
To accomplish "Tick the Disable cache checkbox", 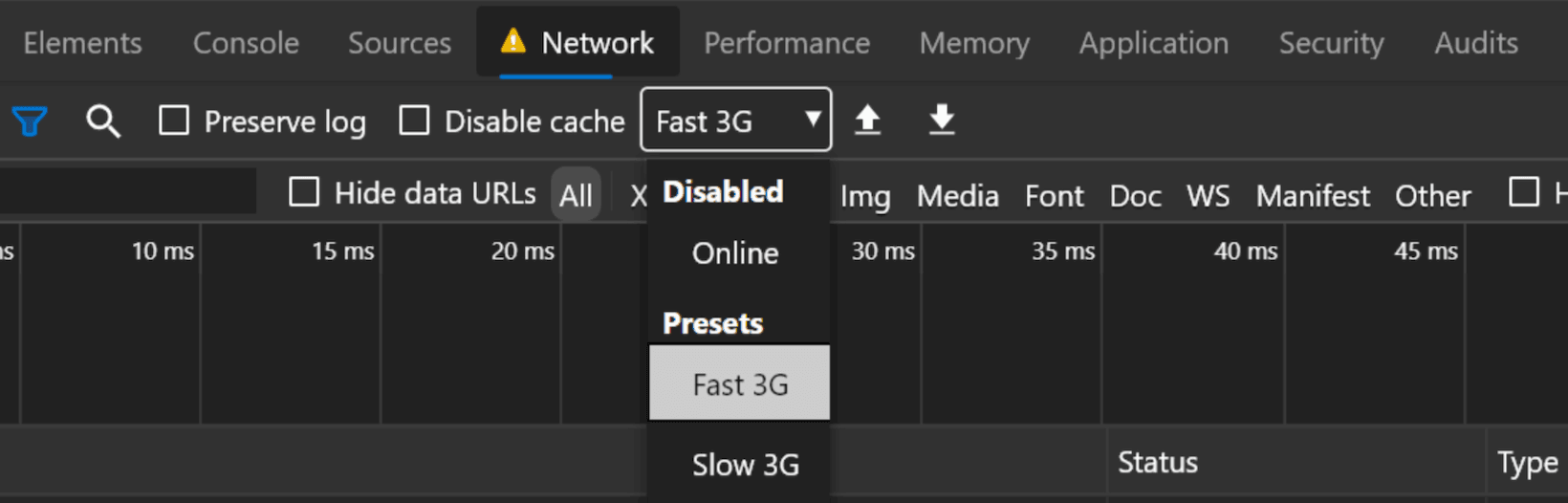I will pos(414,120).
